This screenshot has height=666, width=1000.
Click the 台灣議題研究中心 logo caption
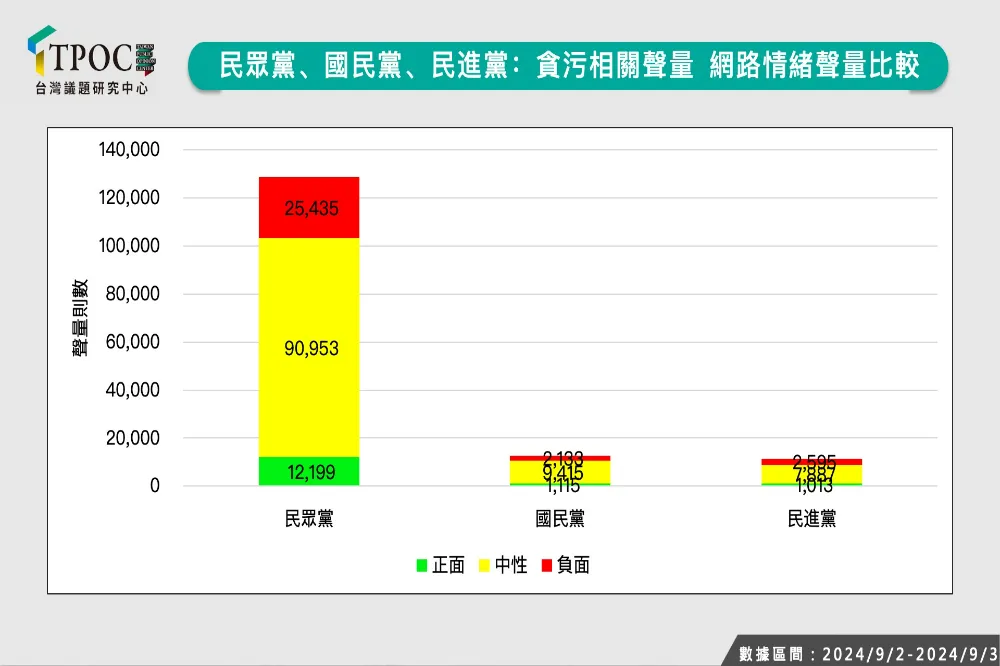(91, 89)
